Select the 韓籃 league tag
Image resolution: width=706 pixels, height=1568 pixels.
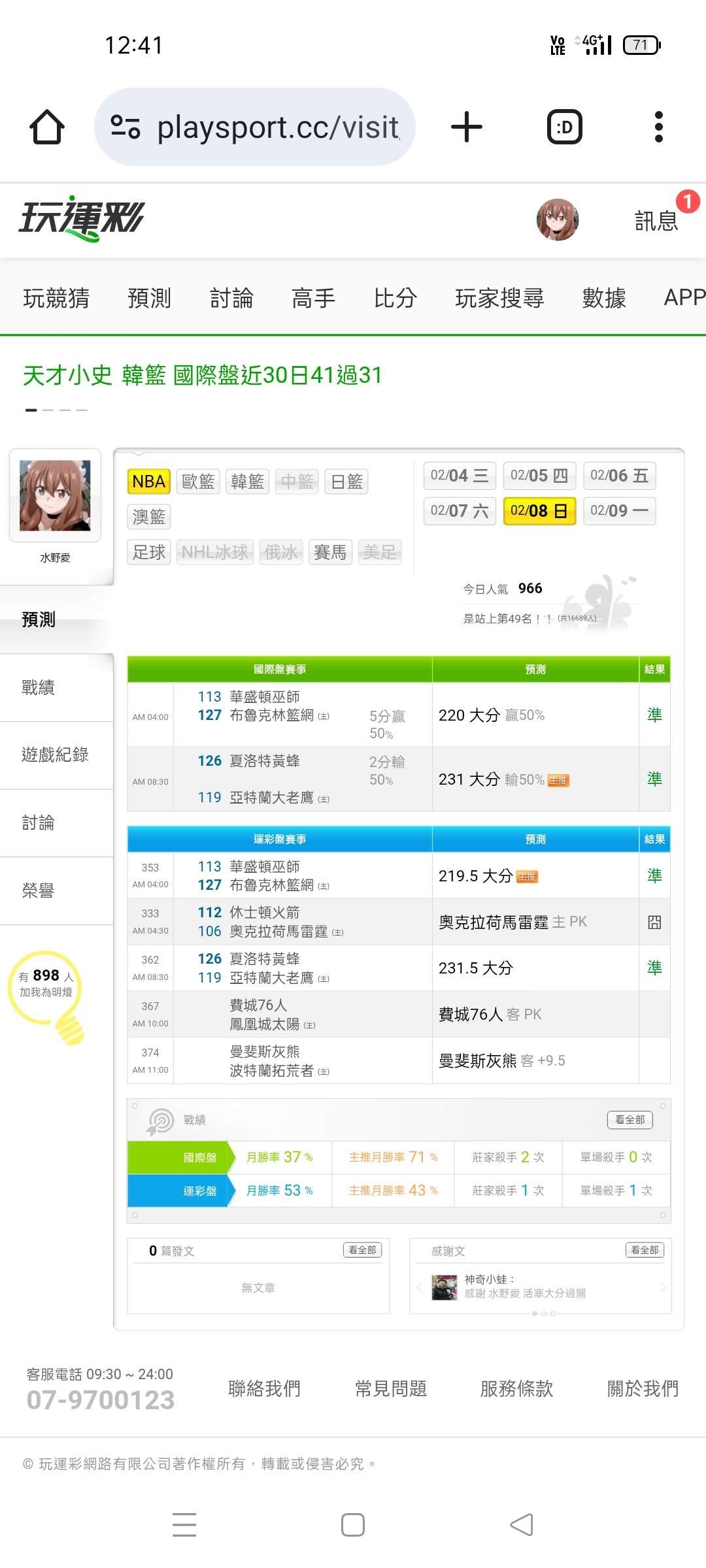[247, 482]
